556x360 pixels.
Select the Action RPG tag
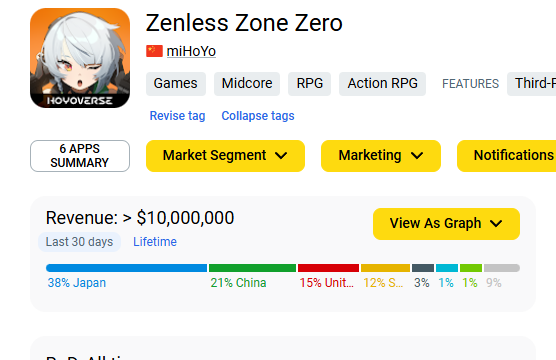382,84
